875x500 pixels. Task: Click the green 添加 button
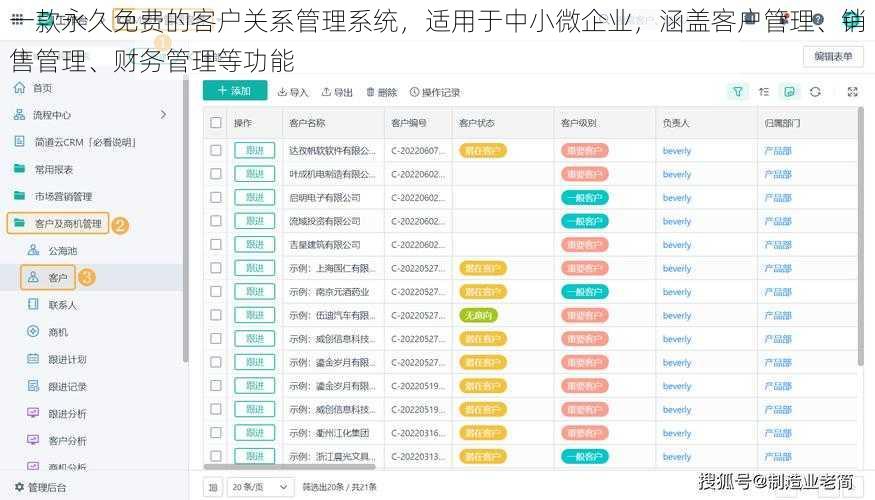coord(235,90)
